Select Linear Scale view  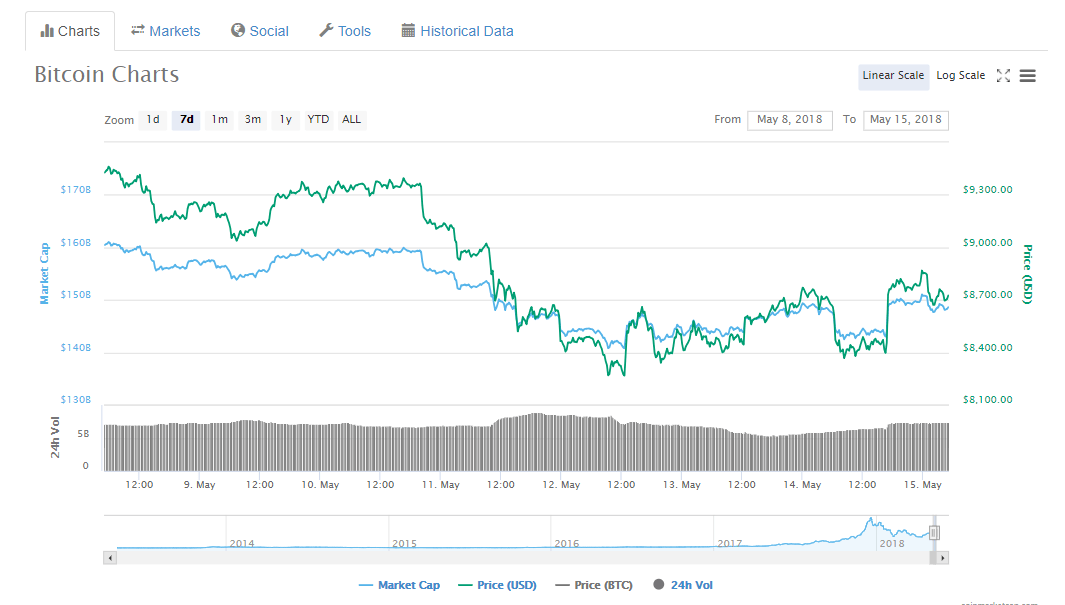(893, 76)
